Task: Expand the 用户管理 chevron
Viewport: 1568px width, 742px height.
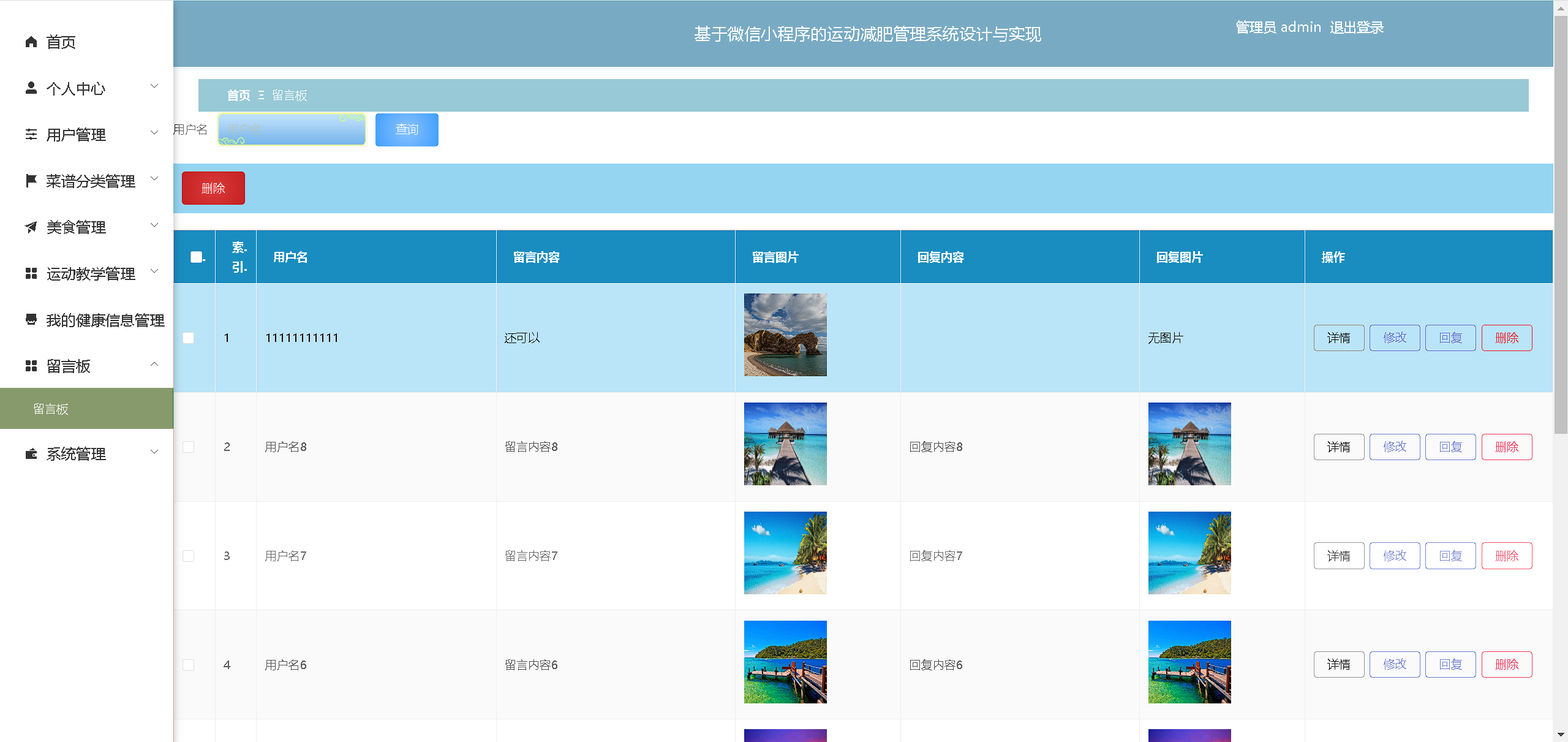Action: tap(154, 132)
